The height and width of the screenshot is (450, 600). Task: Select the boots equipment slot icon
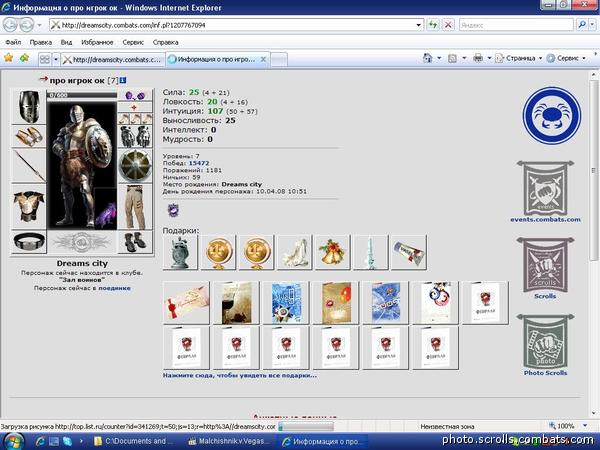point(135,242)
